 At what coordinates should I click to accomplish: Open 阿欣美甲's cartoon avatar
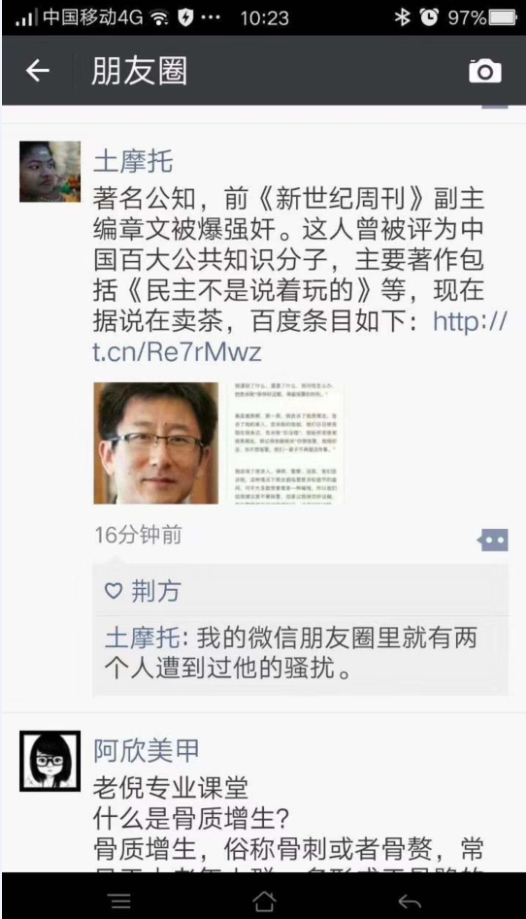[x=50, y=761]
